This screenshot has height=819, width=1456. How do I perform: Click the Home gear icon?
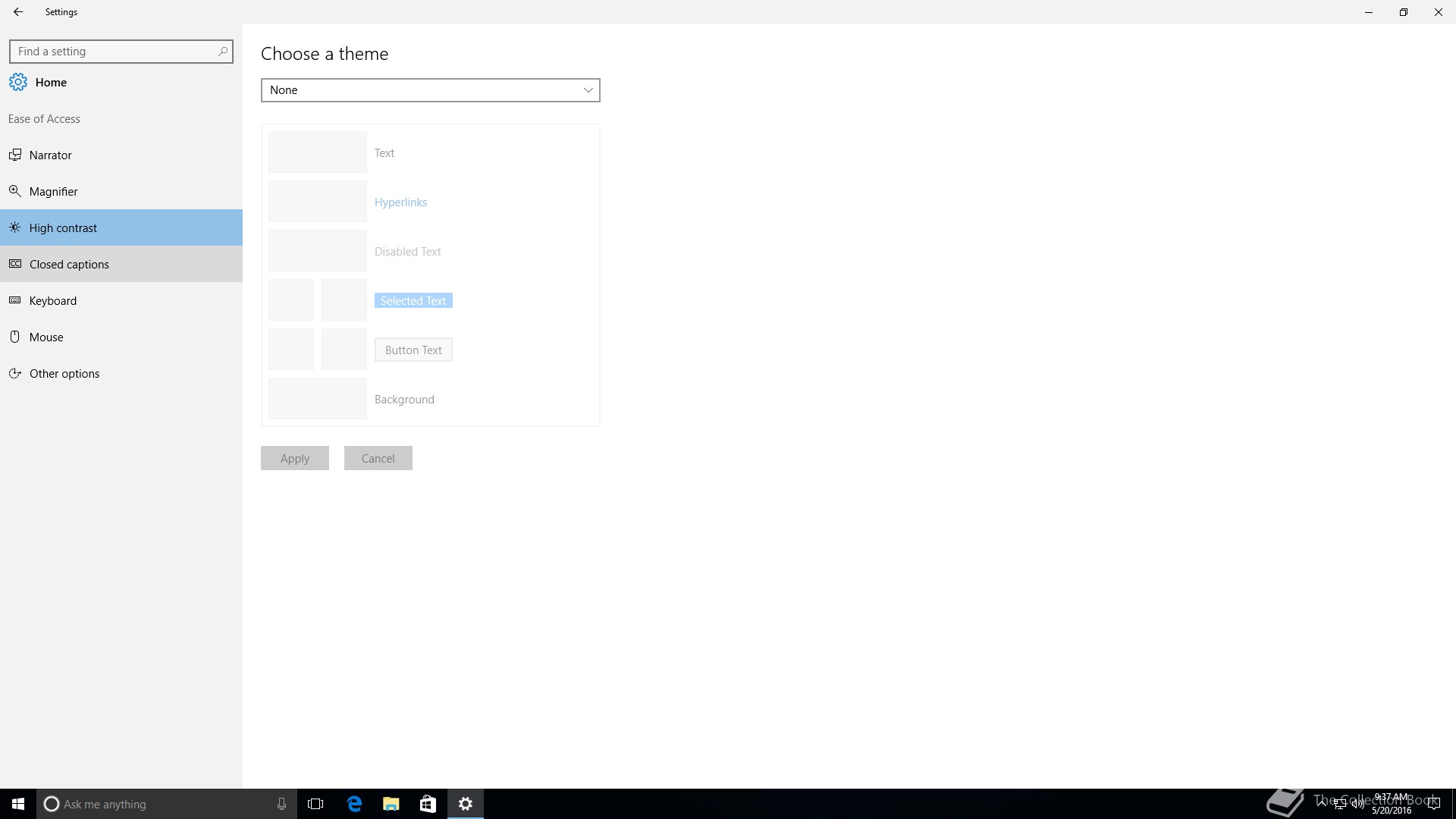click(18, 82)
